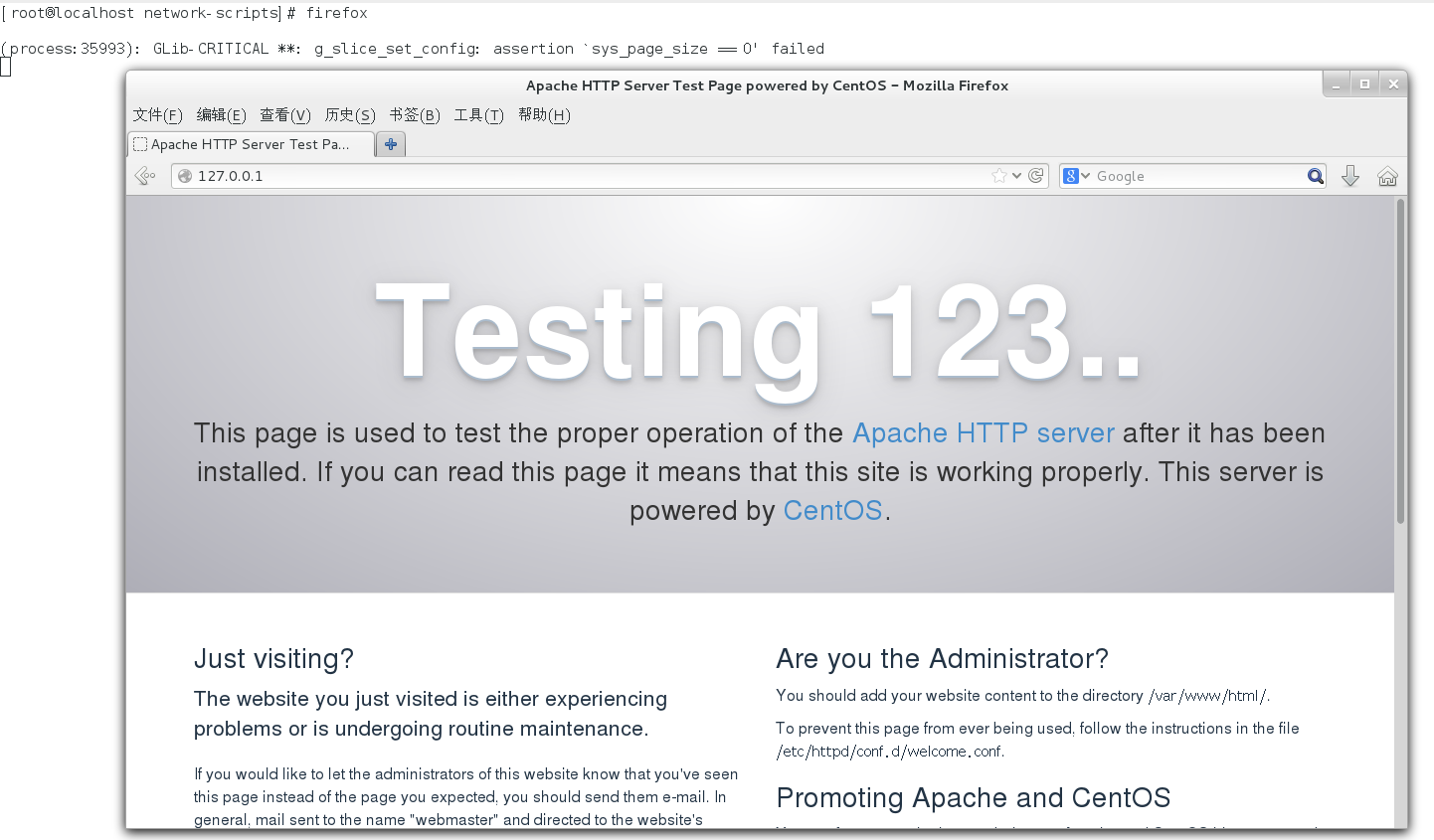Open the 历史(S) menu
This screenshot has height=840, width=1434.
click(350, 115)
